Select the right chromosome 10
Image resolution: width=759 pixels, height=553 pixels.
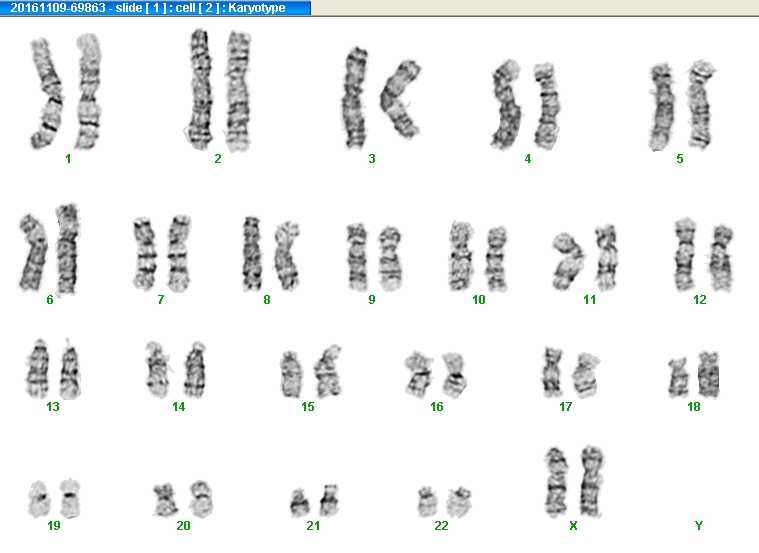[496, 259]
